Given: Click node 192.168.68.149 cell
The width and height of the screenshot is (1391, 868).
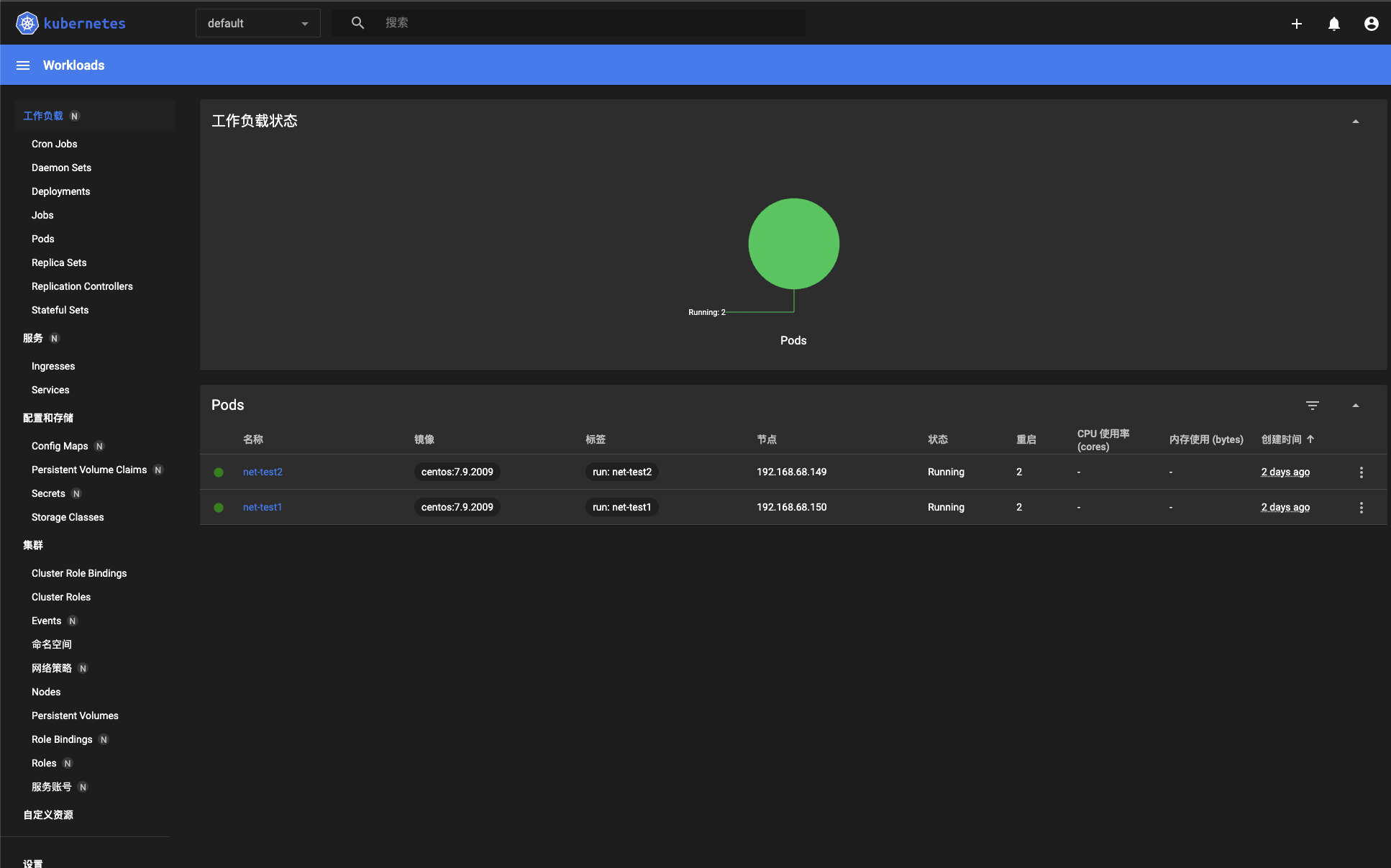Looking at the screenshot, I should click(792, 472).
